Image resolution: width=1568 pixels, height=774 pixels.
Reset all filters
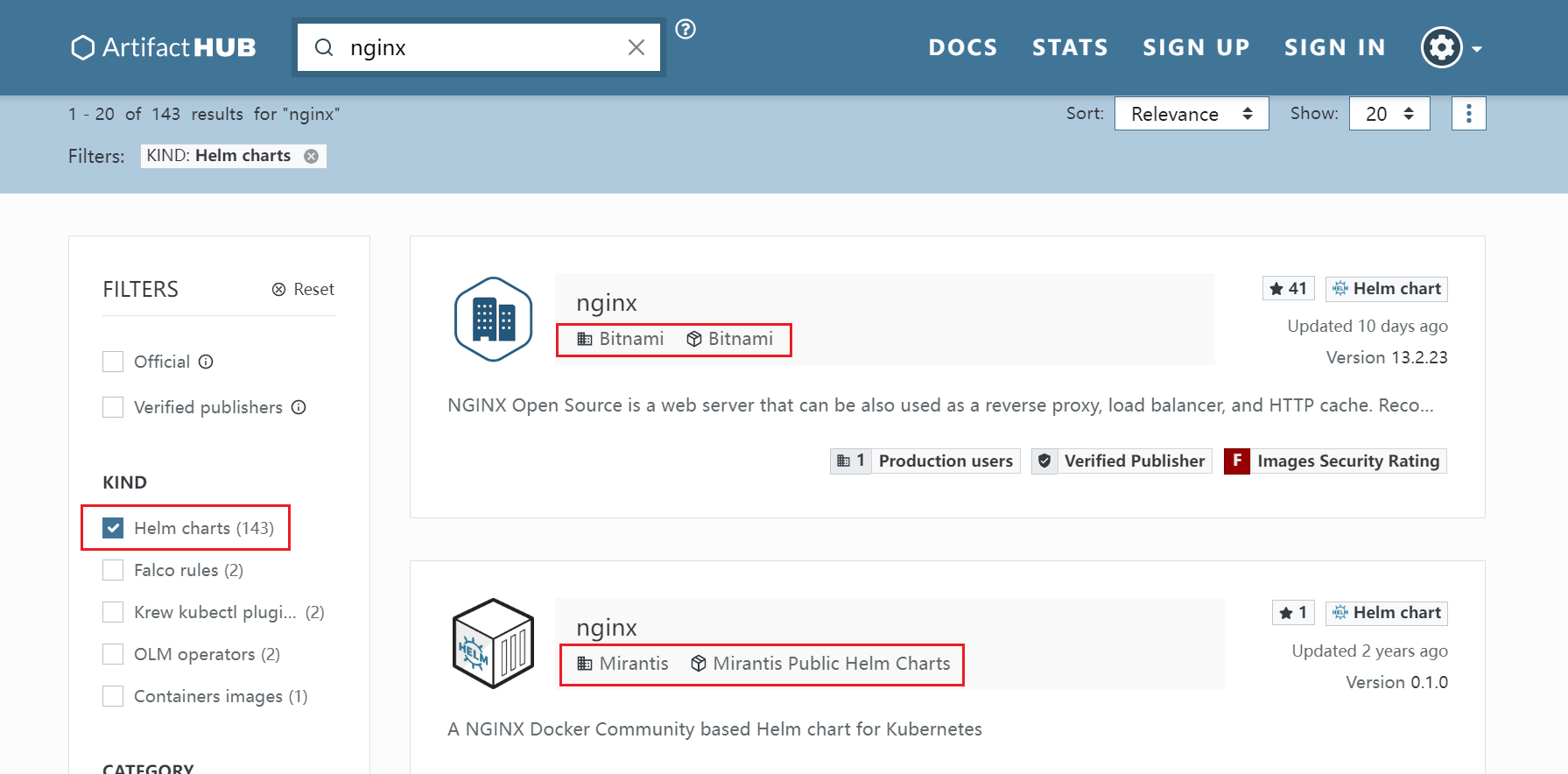[x=303, y=290]
